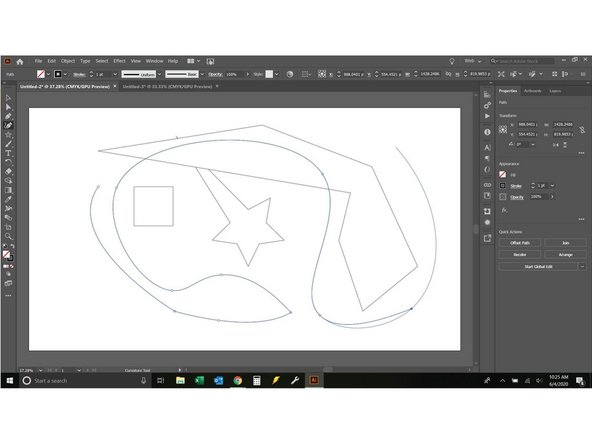592x444 pixels.
Task: Click the Search Adobe Stock field
Action: pyautogui.click(x=522, y=61)
